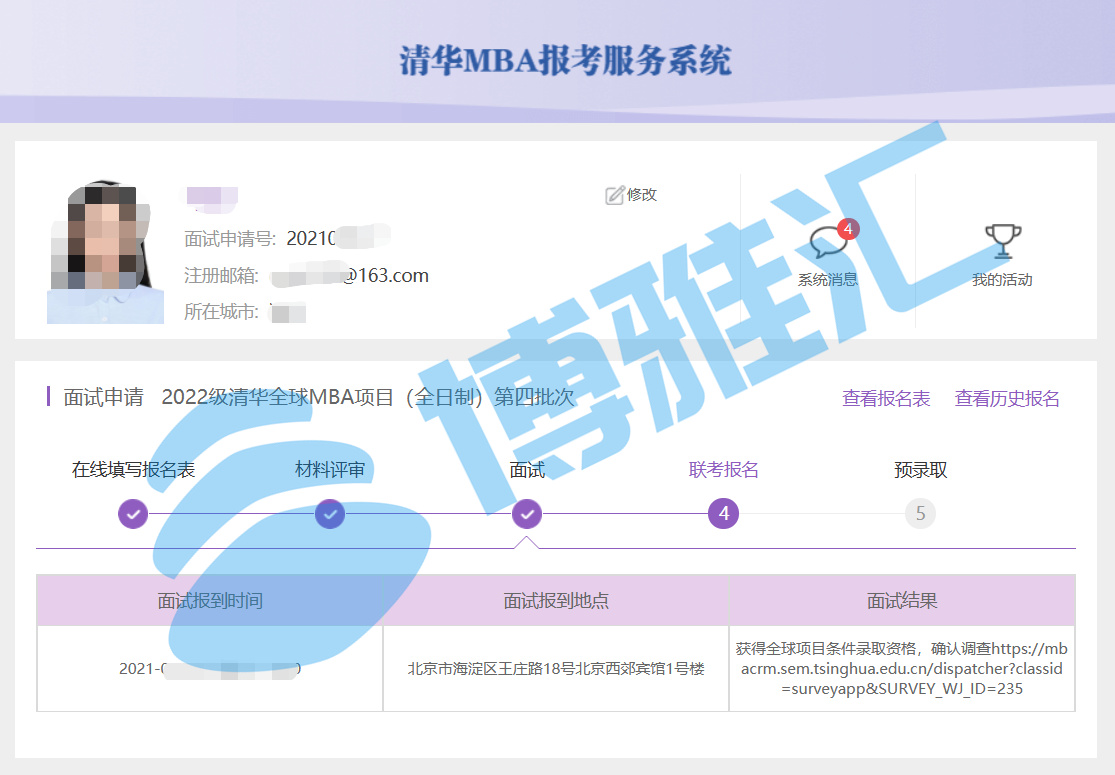Click the 所在城市 label
1115x775 pixels.
[221, 311]
